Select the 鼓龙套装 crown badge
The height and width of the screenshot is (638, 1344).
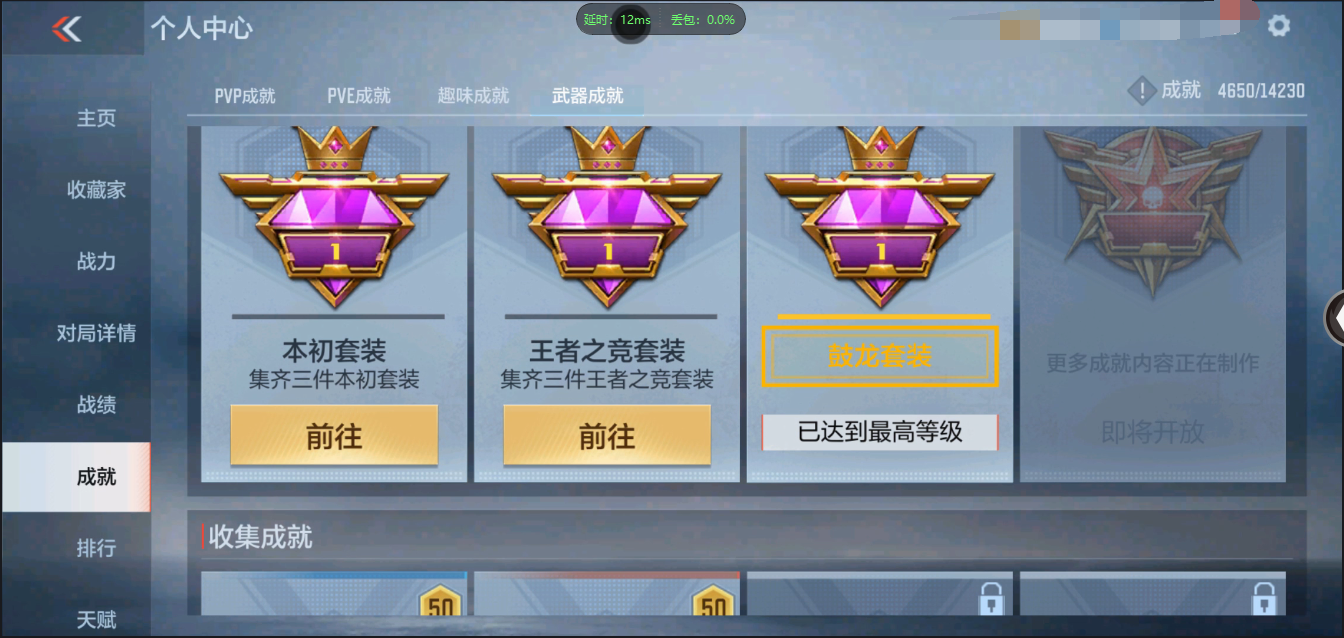(880, 216)
